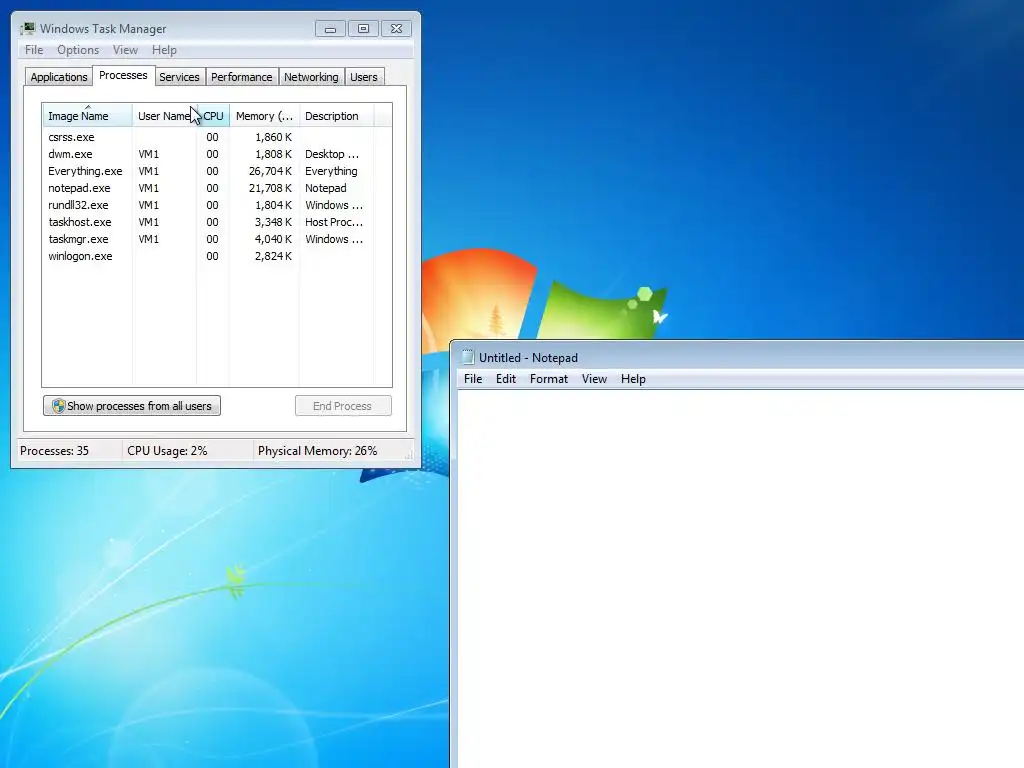Click the 21,708 K memory value
Image resolution: width=1024 pixels, height=768 pixels.
tap(270, 188)
